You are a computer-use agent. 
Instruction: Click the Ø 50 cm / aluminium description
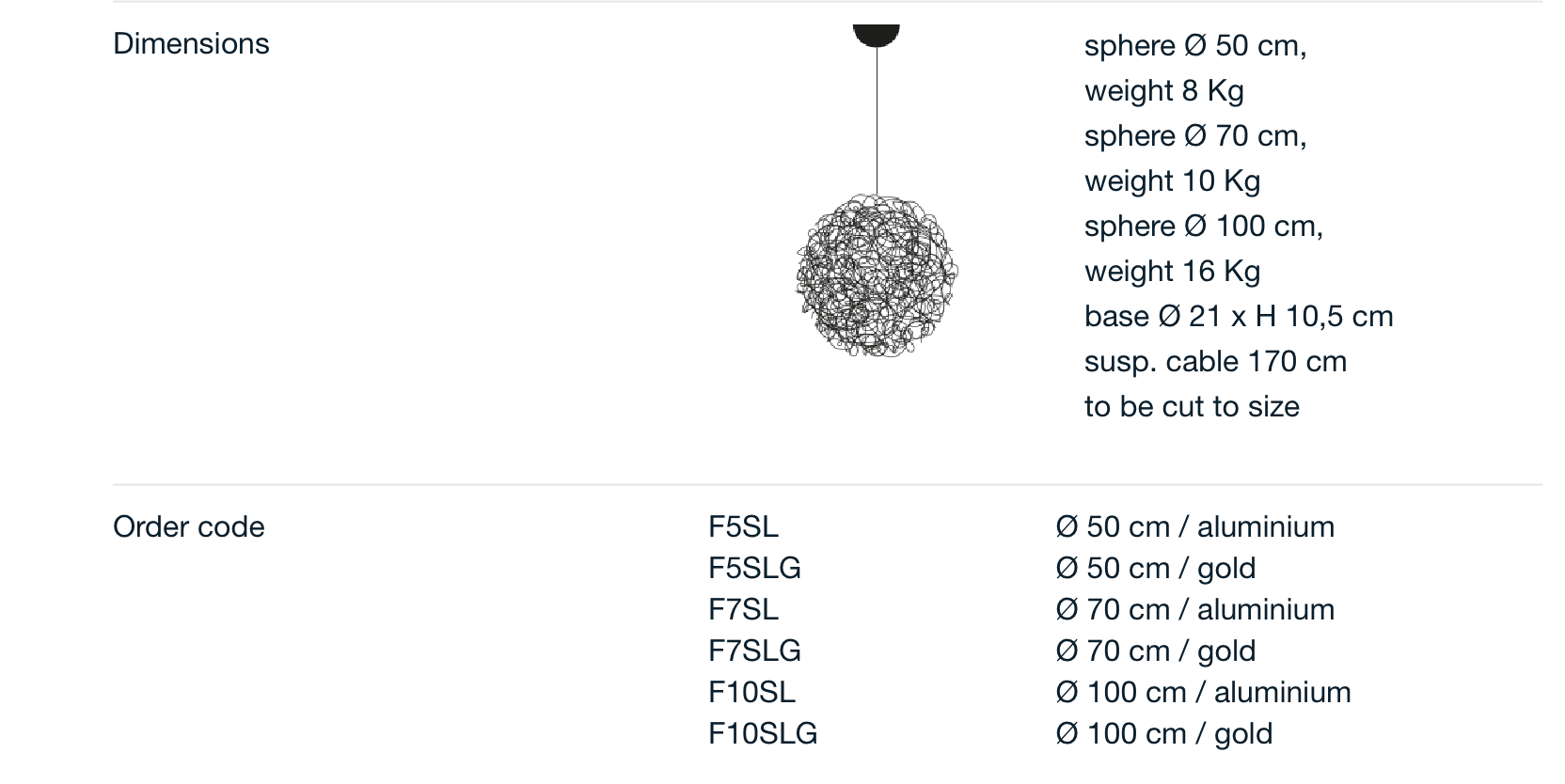(1194, 526)
